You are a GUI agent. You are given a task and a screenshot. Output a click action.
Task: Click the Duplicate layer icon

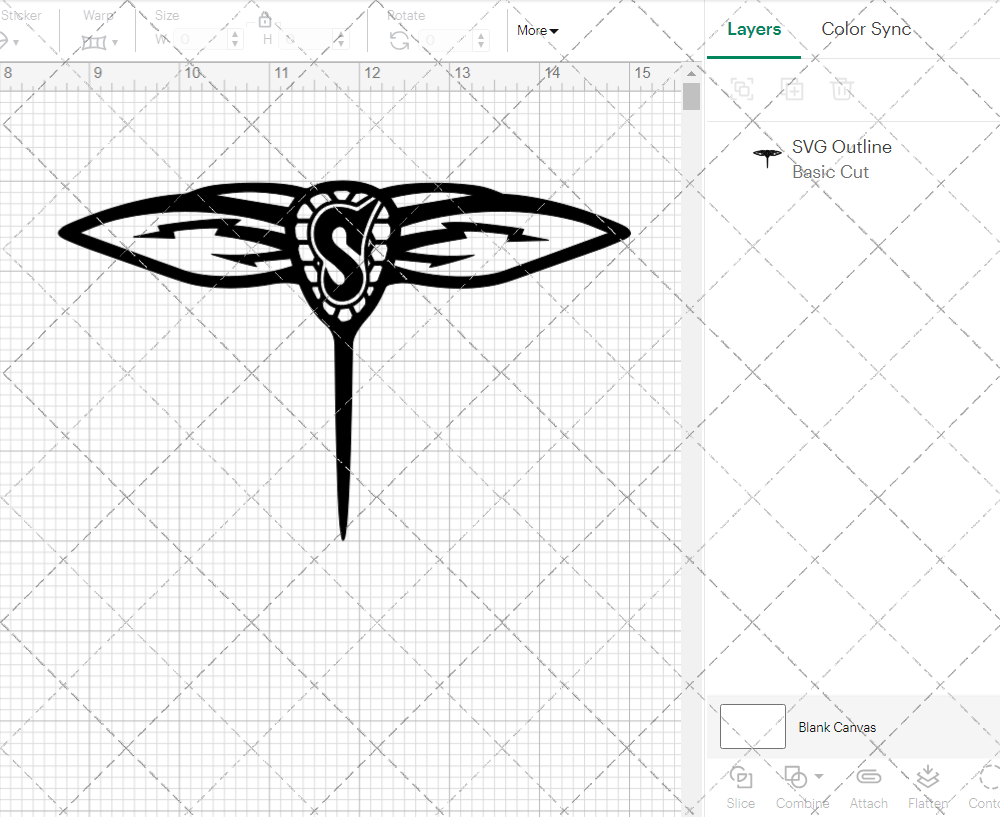(x=793, y=89)
